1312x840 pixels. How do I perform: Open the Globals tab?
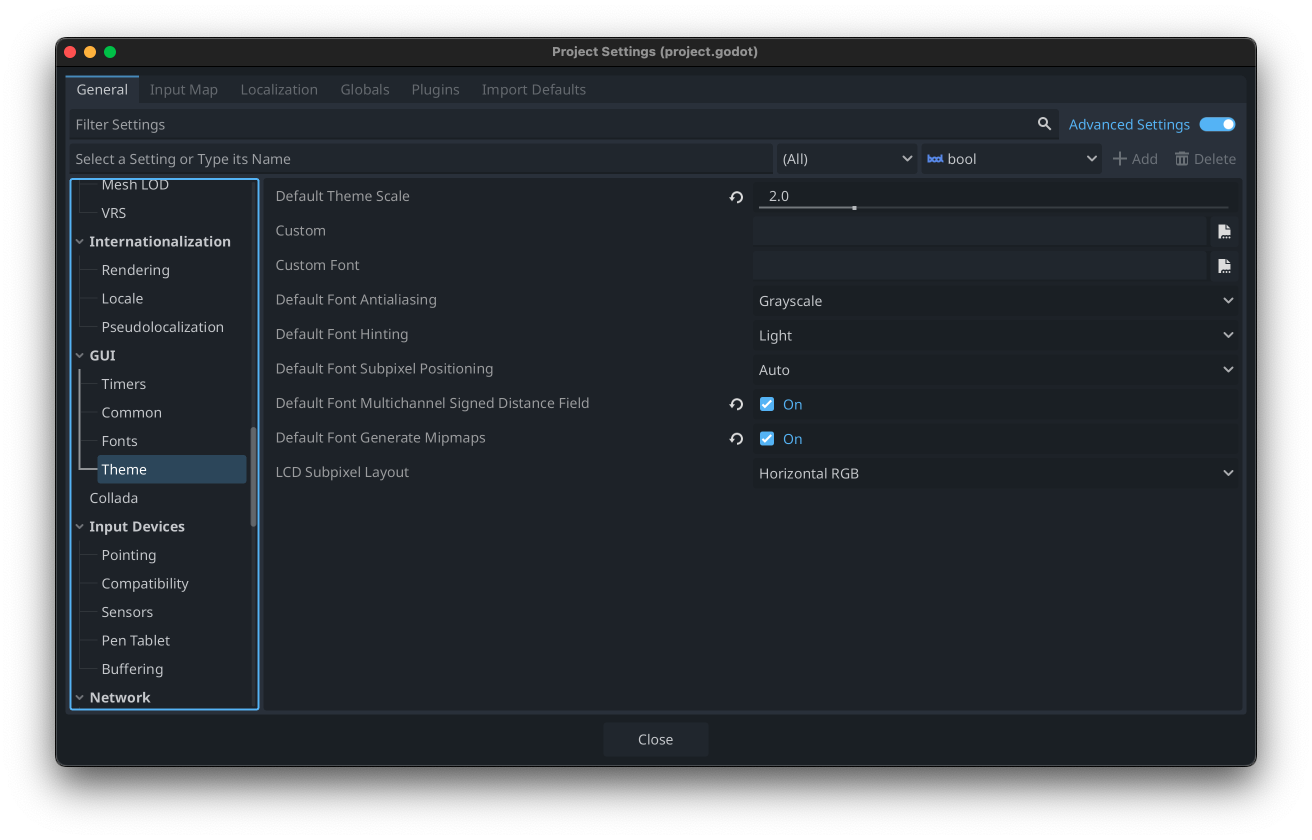coord(365,90)
